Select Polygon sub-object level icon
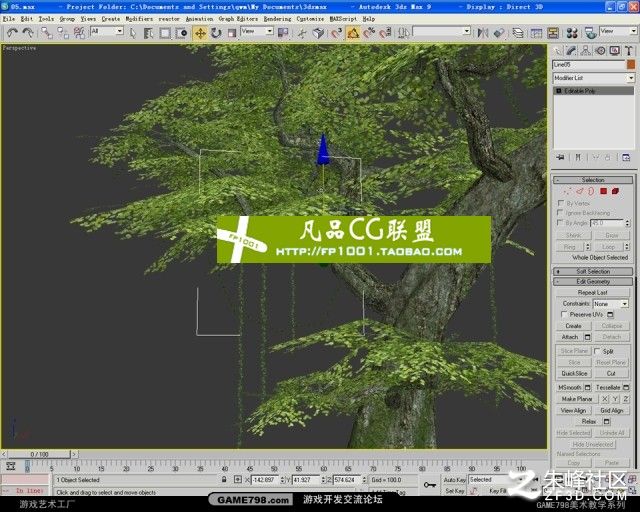Image resolution: width=640 pixels, height=512 pixels. coord(603,191)
